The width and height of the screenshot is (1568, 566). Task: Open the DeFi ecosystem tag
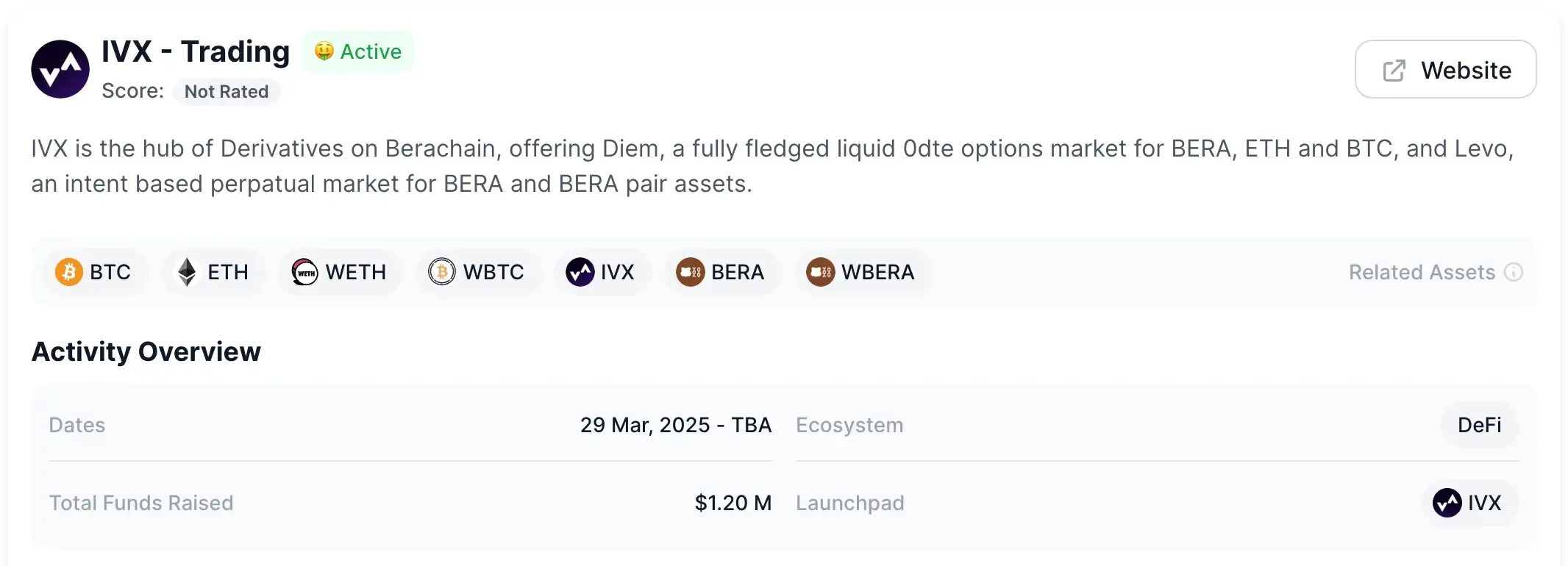click(x=1479, y=425)
